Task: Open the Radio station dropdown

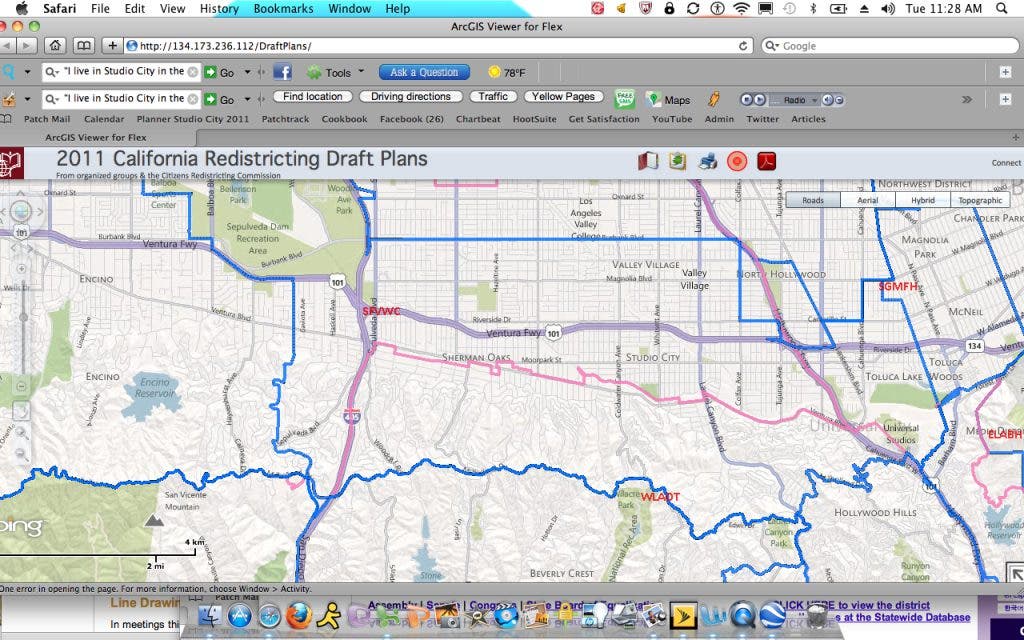Action: click(x=814, y=100)
